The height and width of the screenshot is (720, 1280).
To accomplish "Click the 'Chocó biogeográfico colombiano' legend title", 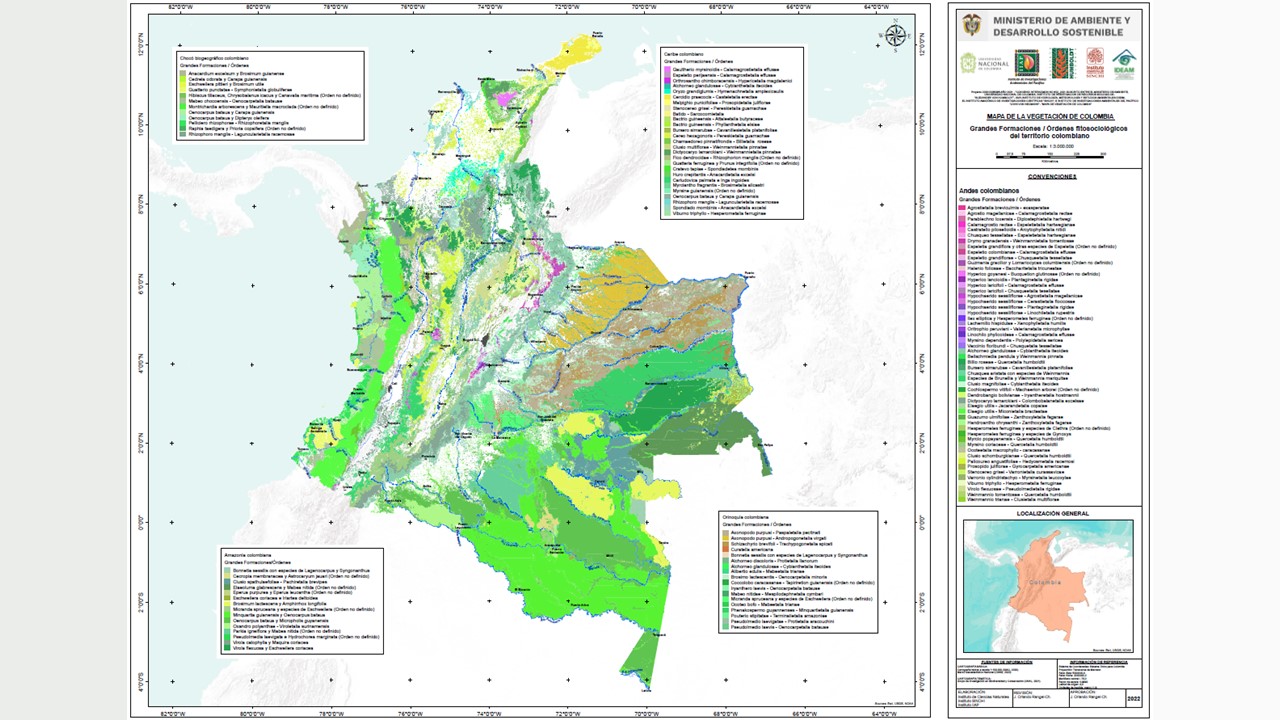I will [x=214, y=59].
